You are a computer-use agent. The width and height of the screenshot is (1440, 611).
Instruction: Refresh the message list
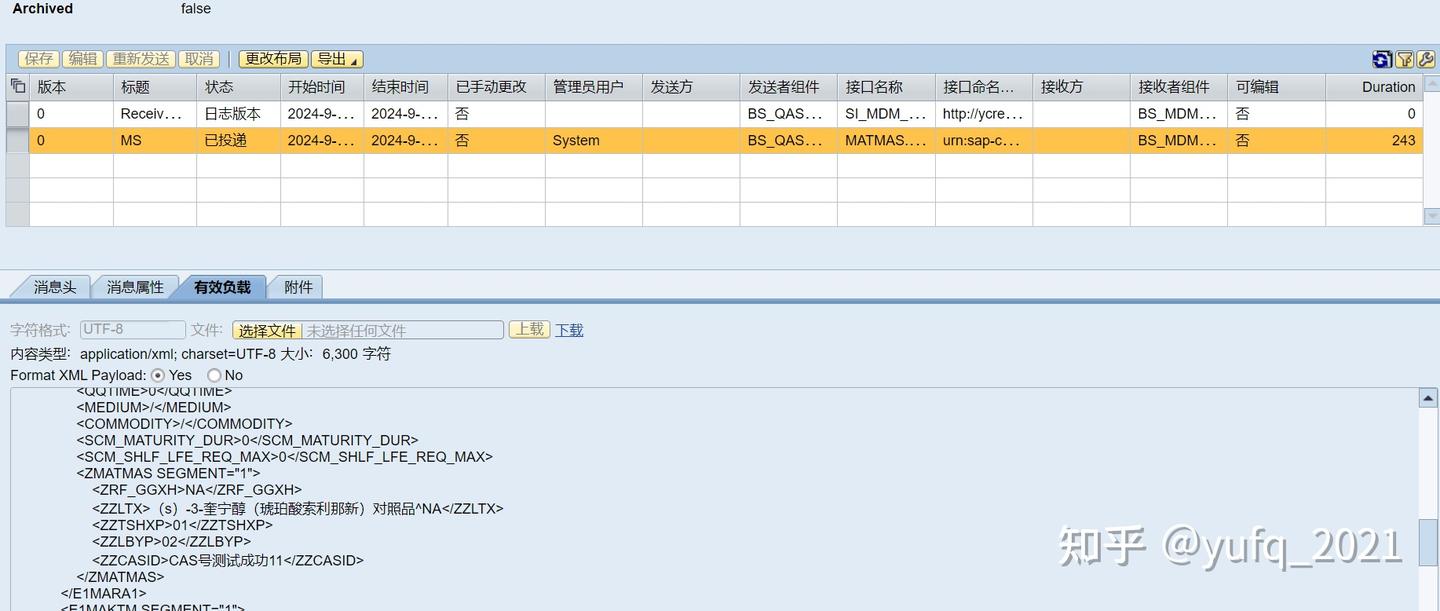pos(1381,60)
